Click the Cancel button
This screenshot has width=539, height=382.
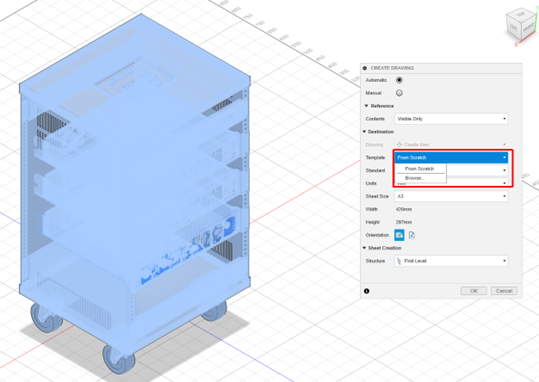pyautogui.click(x=504, y=291)
